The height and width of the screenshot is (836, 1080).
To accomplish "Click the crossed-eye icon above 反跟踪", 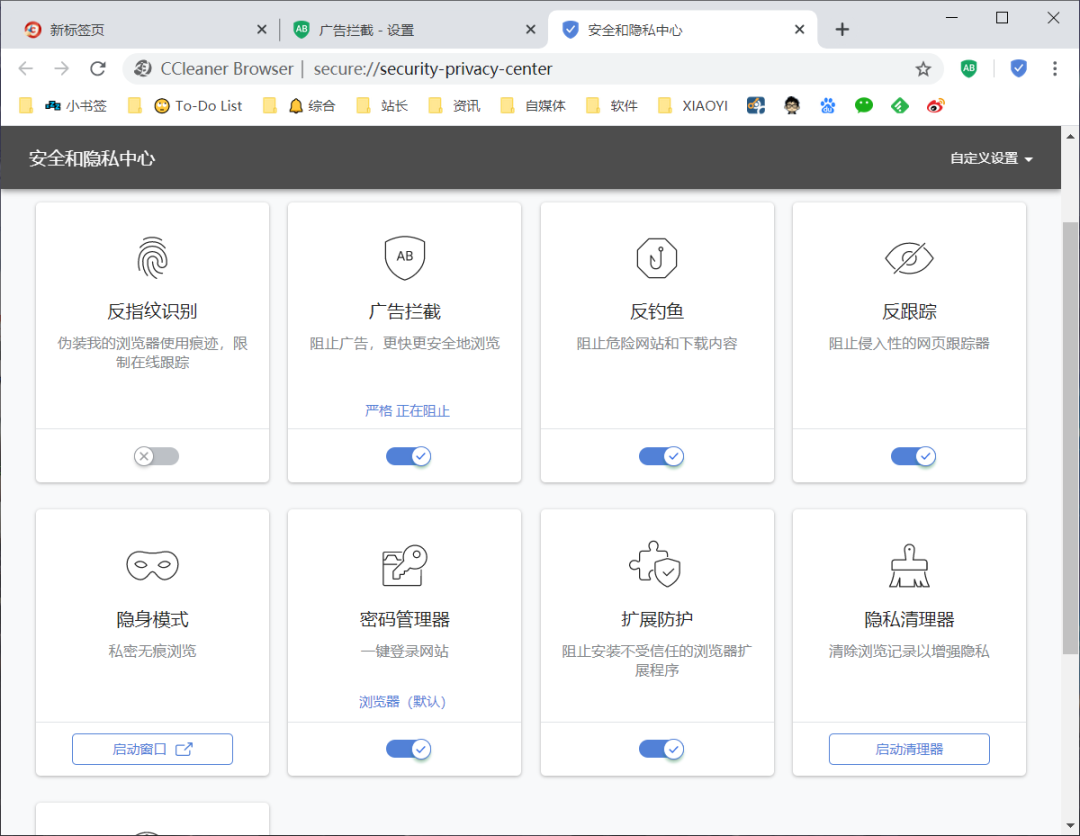I will click(909, 257).
